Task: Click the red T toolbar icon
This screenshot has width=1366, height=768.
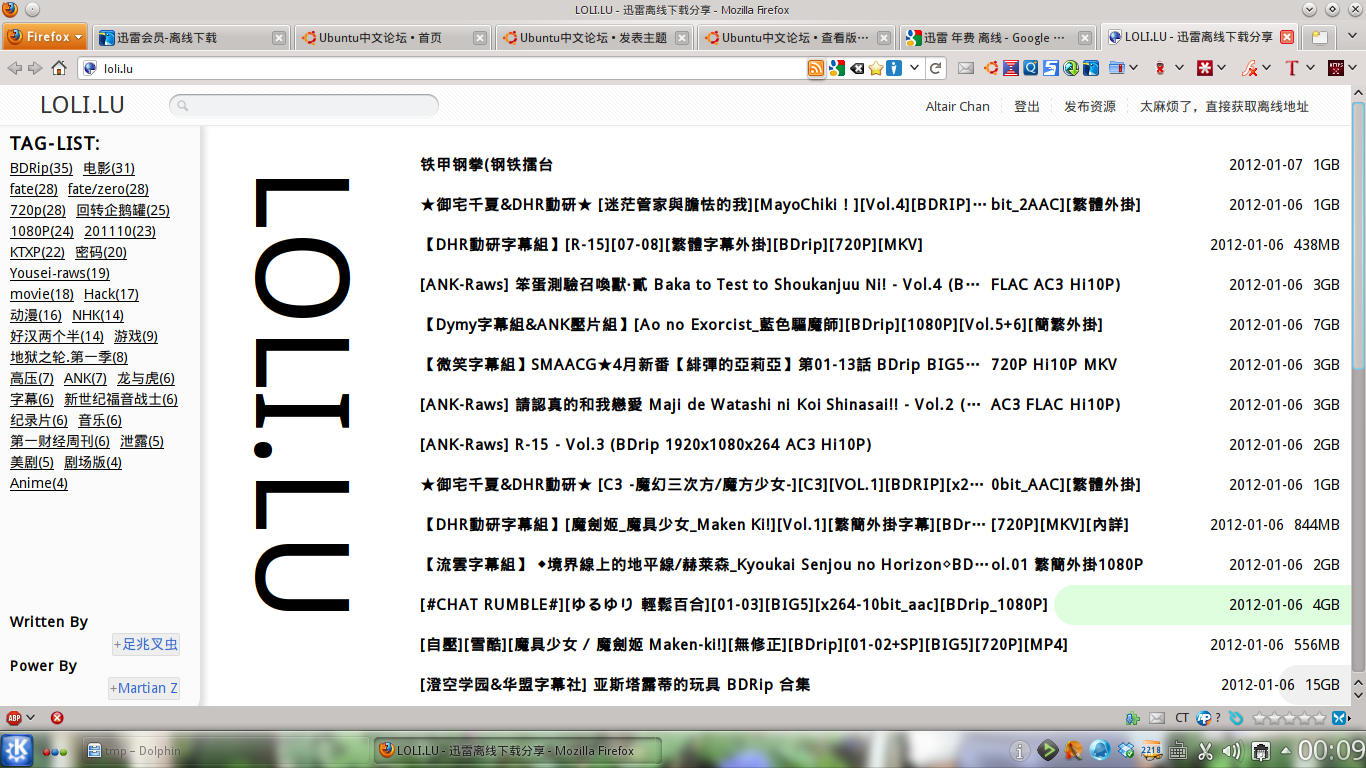Action: pyautogui.click(x=1292, y=68)
